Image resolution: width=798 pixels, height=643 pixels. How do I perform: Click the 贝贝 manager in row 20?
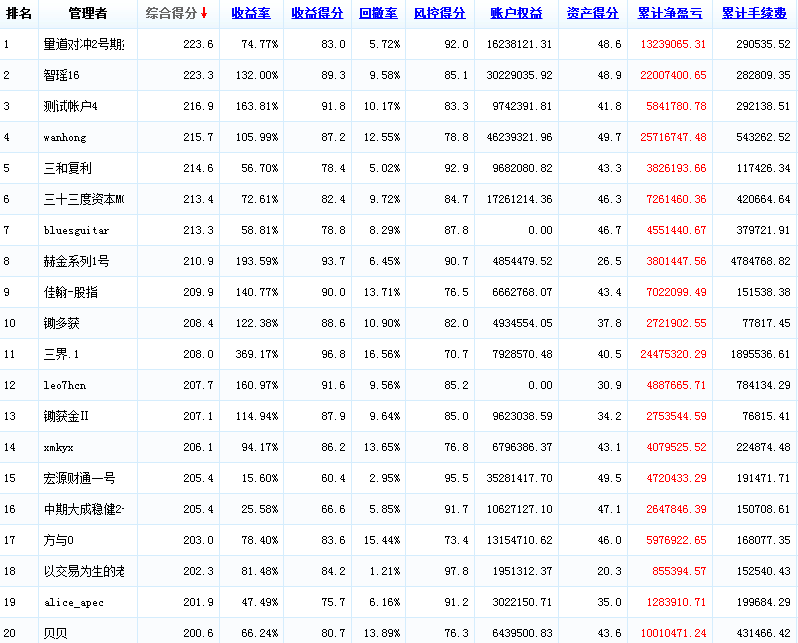[55, 633]
